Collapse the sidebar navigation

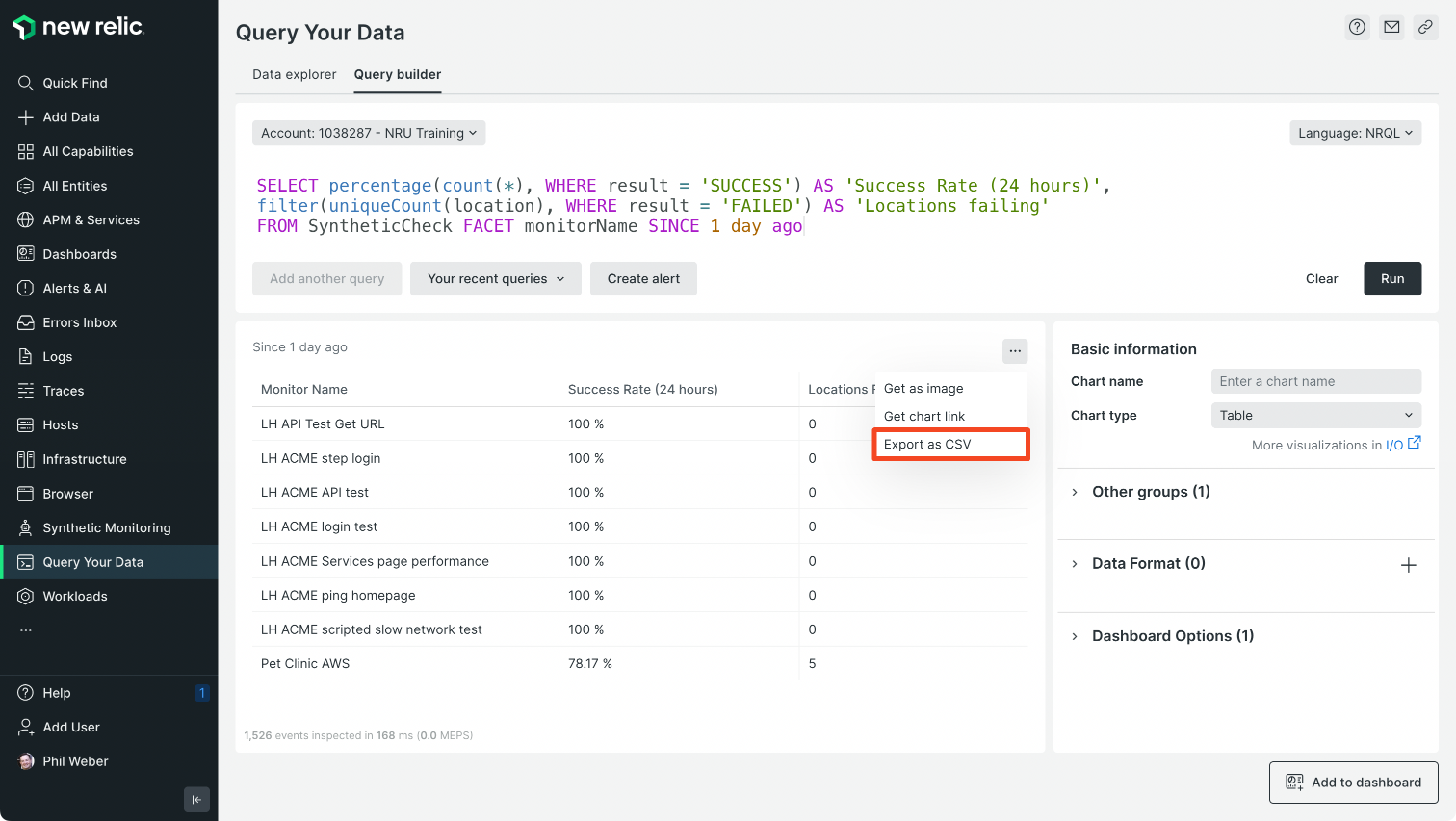point(196,799)
